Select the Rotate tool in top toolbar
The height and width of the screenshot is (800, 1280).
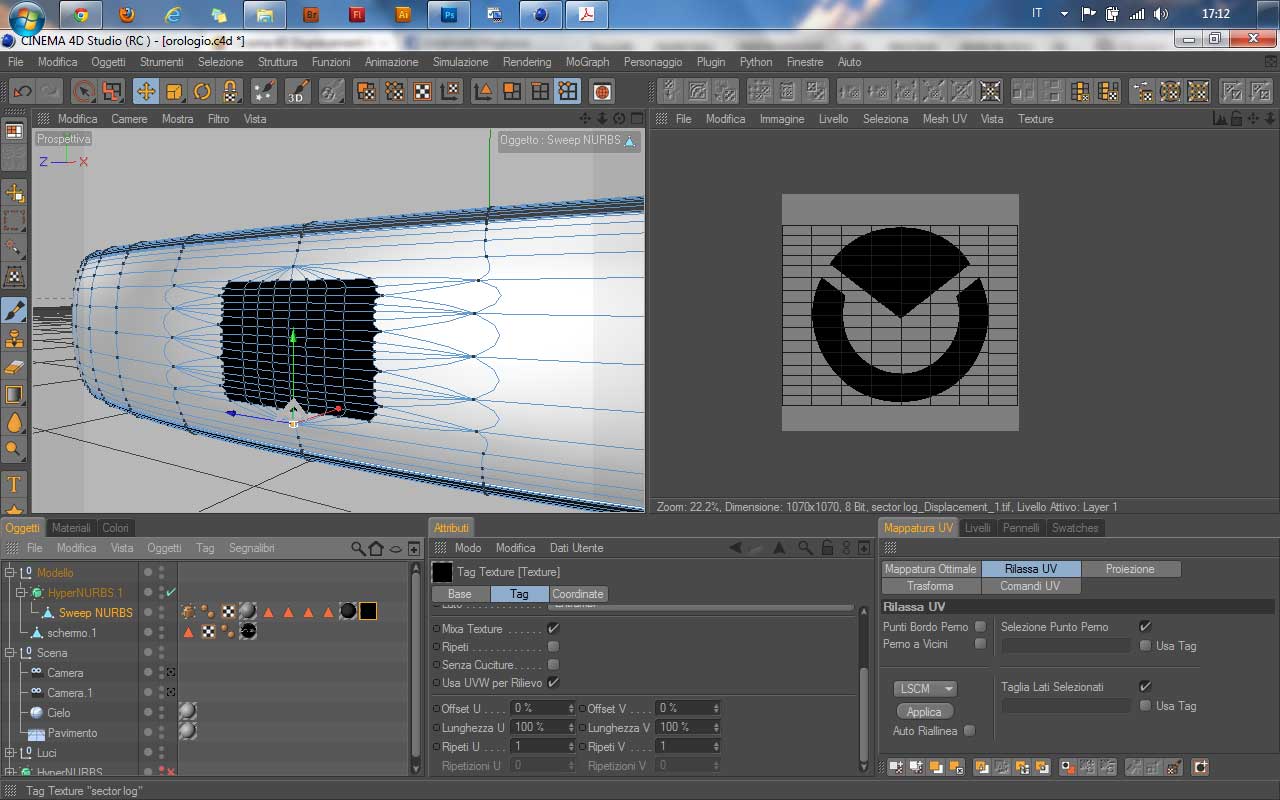point(203,91)
